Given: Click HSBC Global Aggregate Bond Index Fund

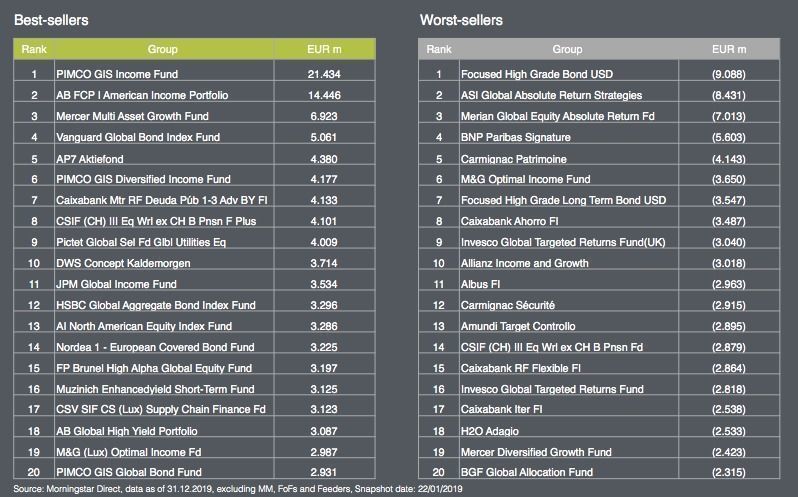Looking at the screenshot, I should pyautogui.click(x=156, y=305).
